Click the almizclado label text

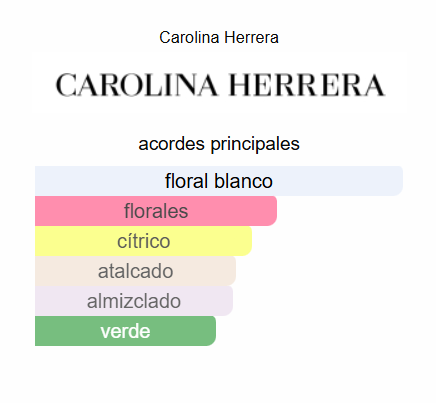click(134, 301)
